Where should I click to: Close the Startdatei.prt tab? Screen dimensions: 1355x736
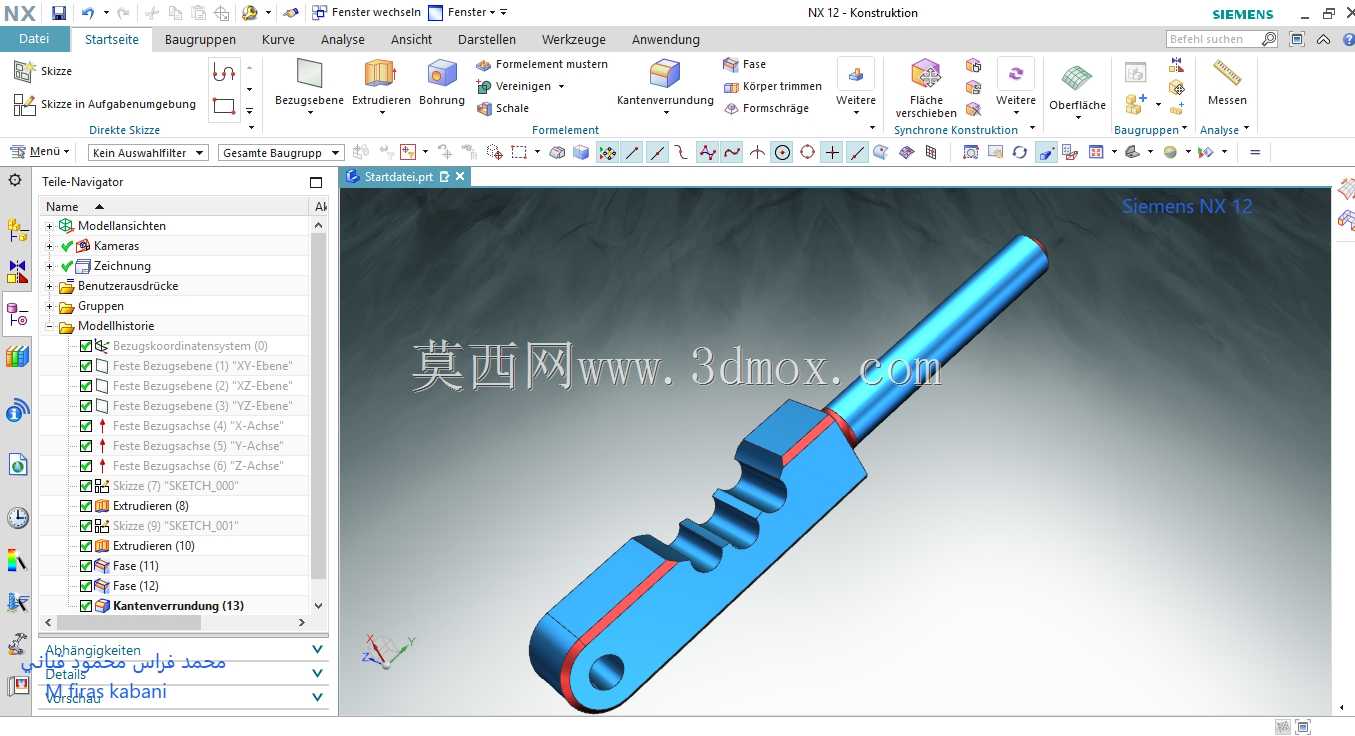460,176
